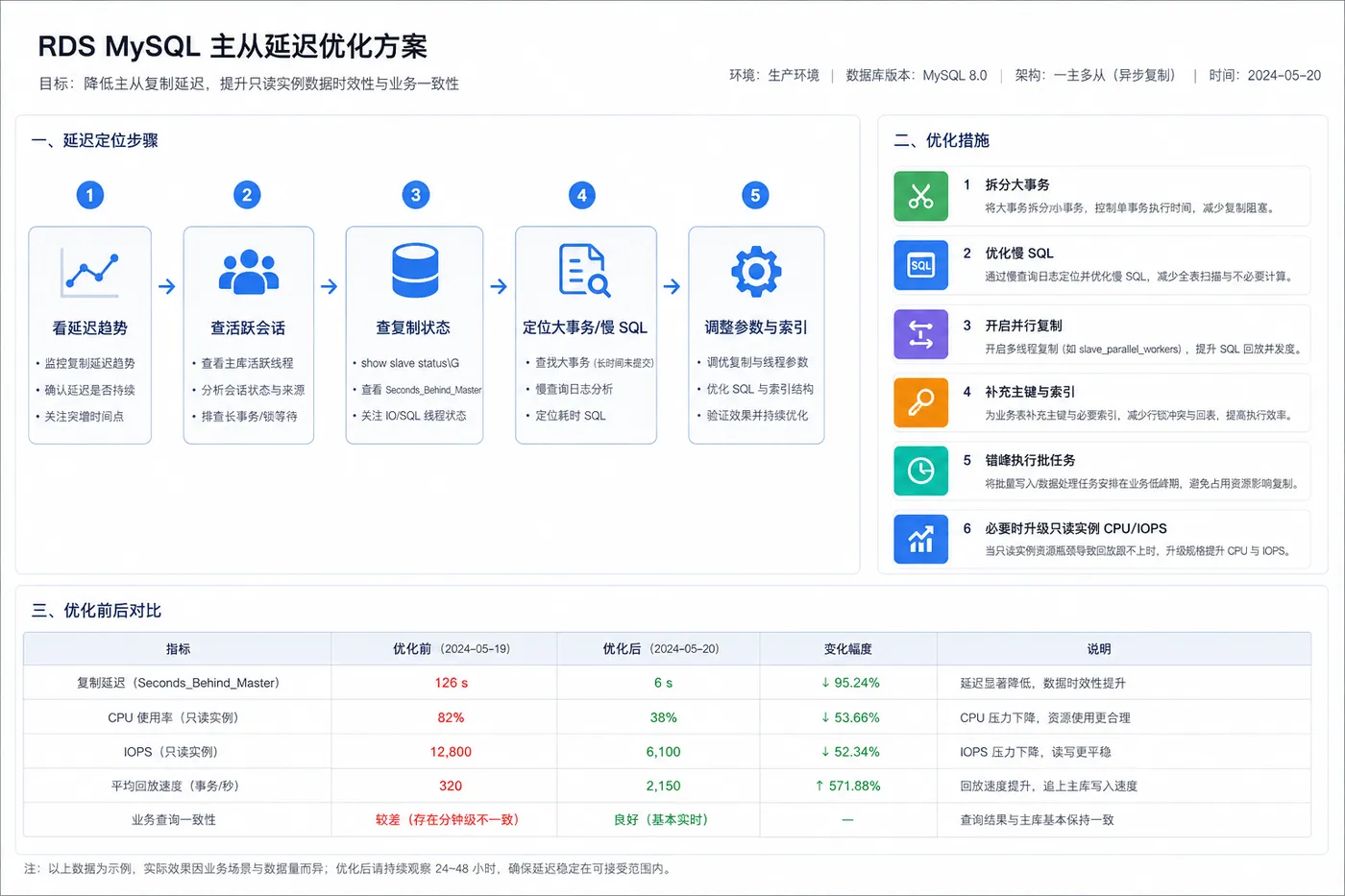Click the "↓ 53.66%" change cell
Image resolution: width=1345 pixels, height=896 pixels.
[850, 717]
